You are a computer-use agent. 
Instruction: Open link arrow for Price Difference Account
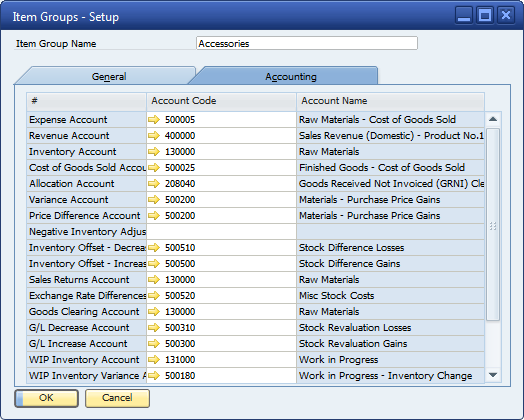[x=154, y=216]
